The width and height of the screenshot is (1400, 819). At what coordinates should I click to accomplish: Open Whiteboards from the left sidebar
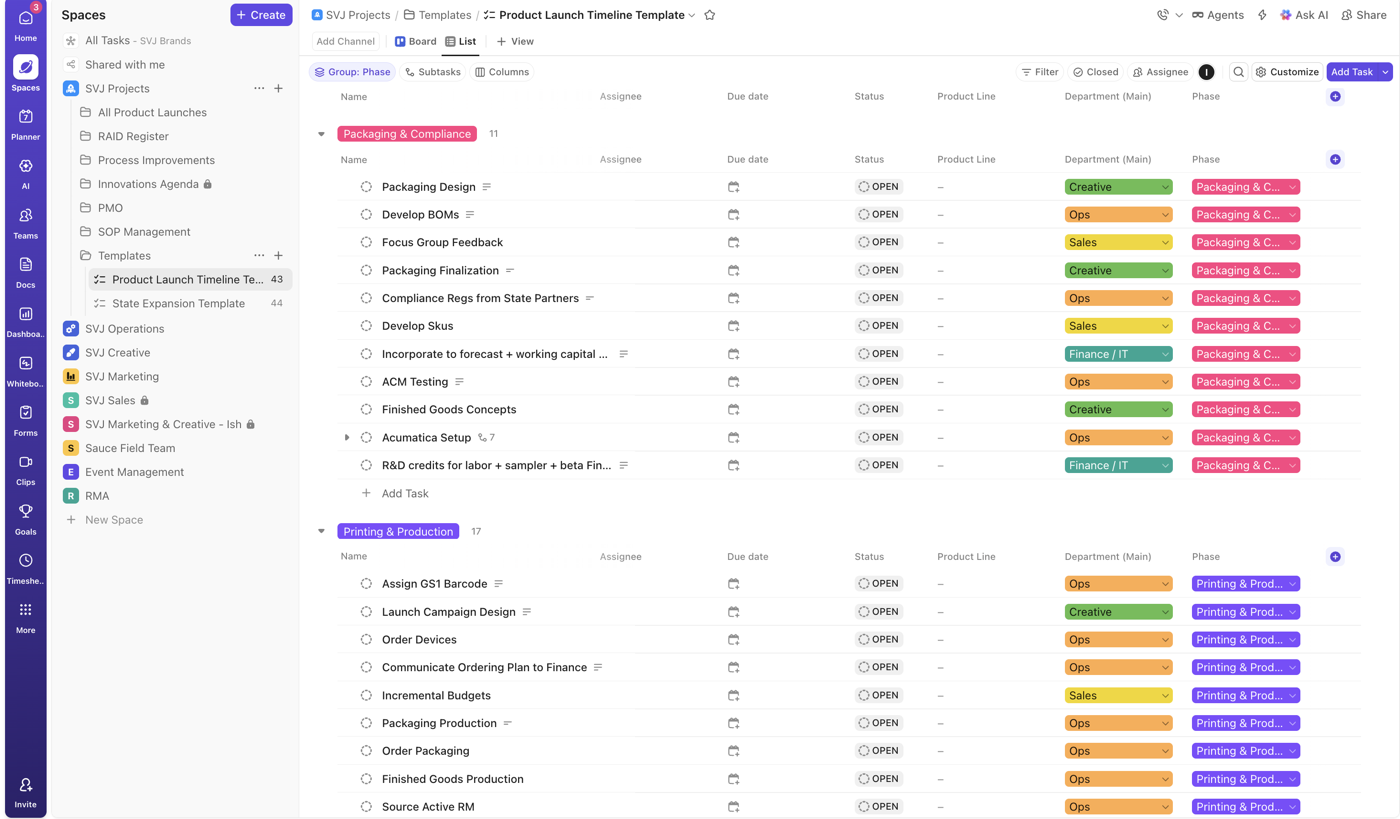[25, 371]
